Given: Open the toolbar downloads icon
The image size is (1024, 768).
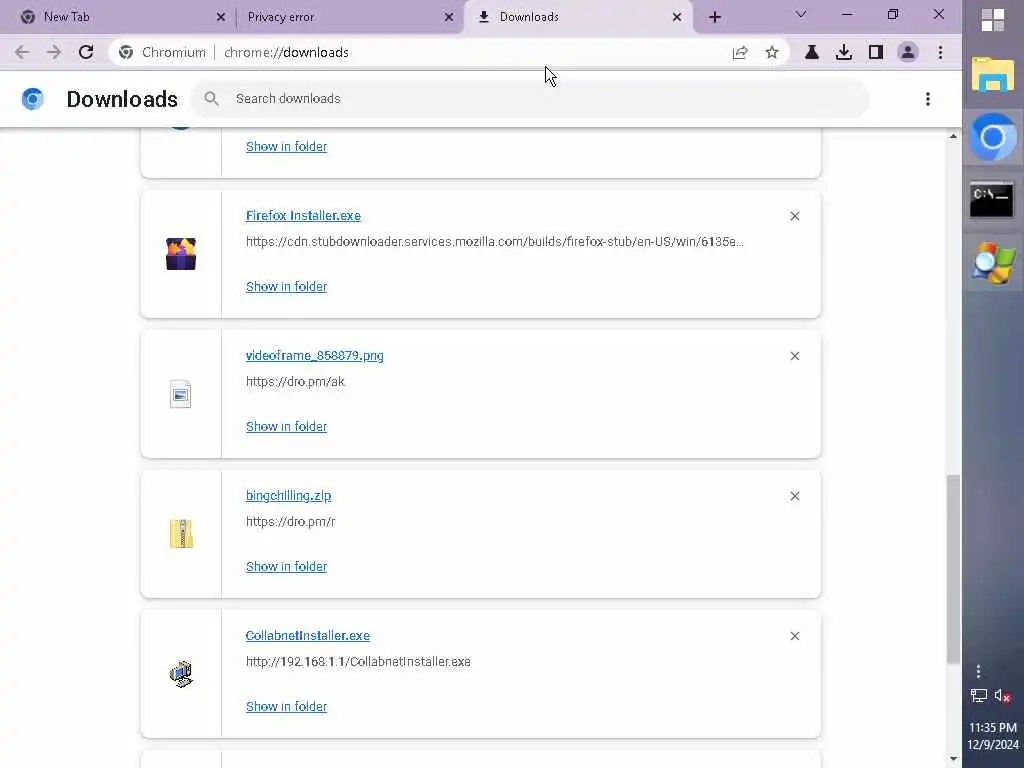Looking at the screenshot, I should [x=844, y=52].
